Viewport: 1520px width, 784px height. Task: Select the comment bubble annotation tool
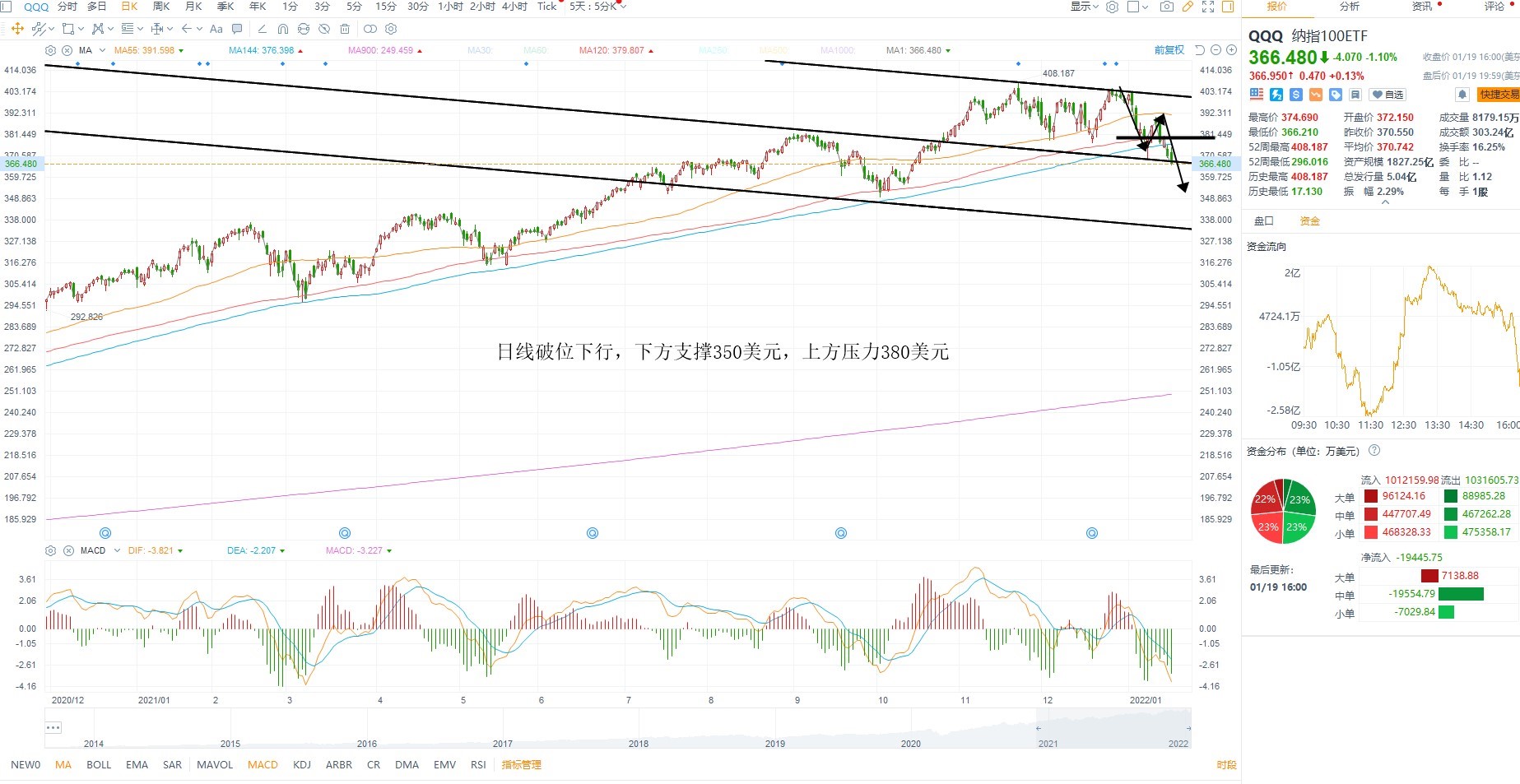coord(237,29)
